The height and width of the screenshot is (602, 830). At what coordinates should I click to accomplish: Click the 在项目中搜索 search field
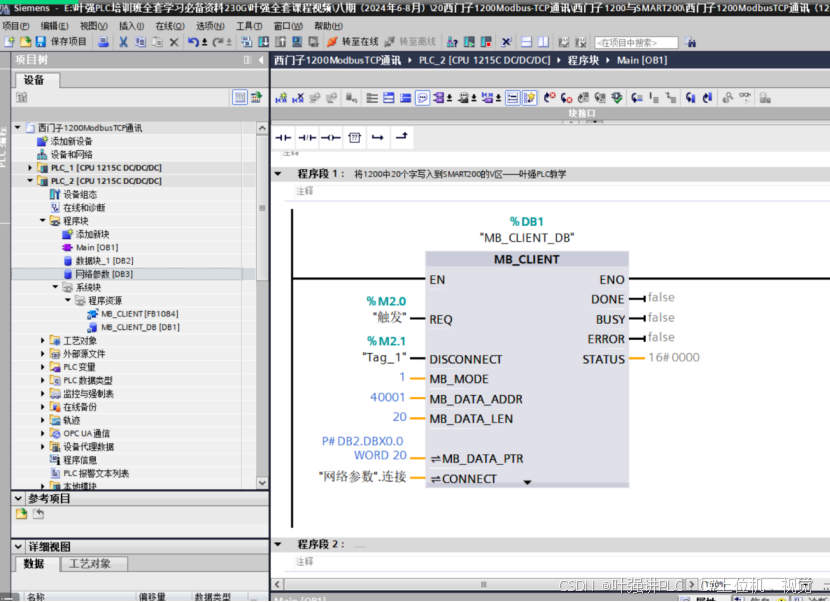(636, 42)
